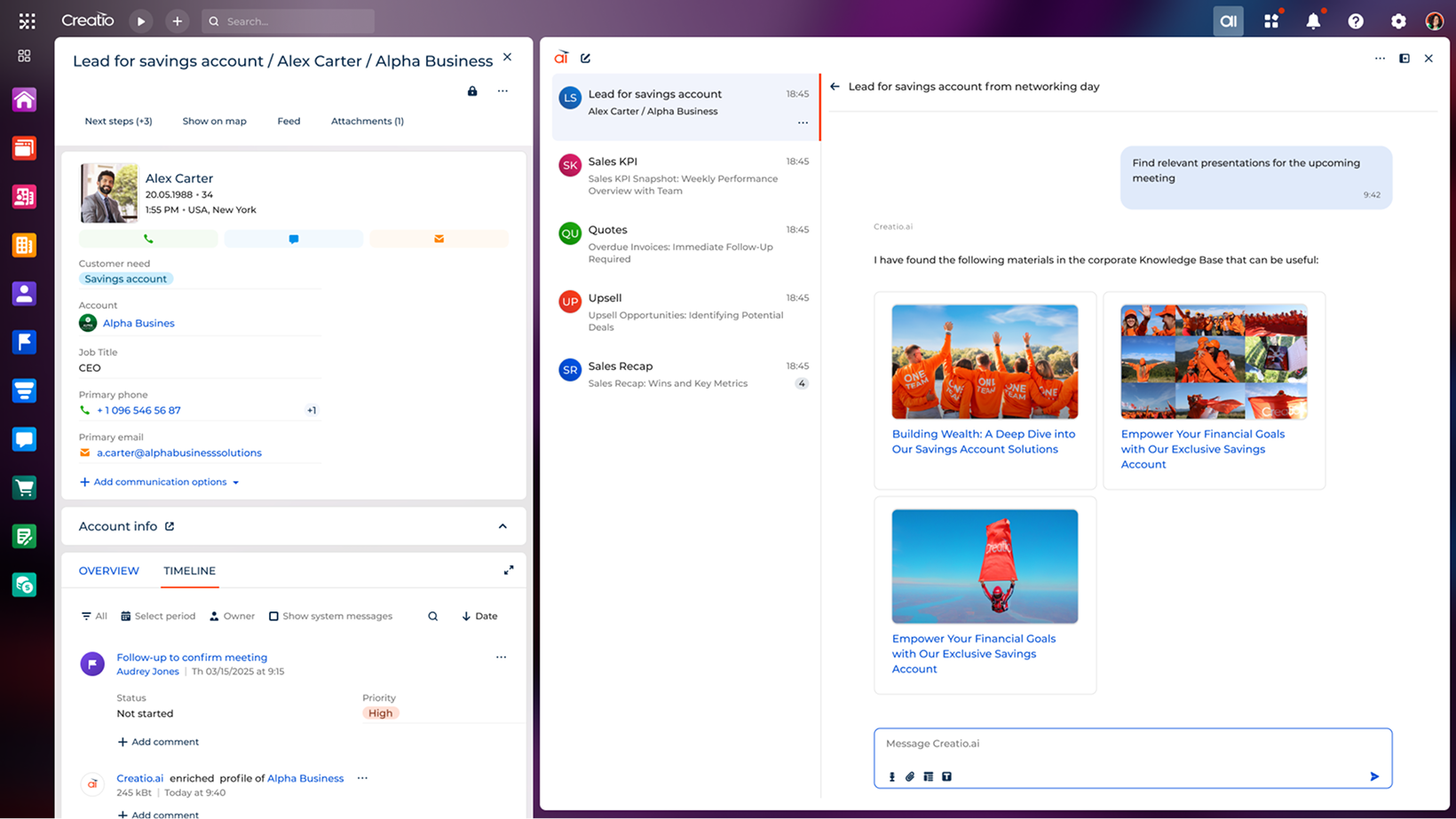Viewport: 1456px width, 819px height.
Task: Open the Creatio.ai assistant panel
Action: [1228, 20]
